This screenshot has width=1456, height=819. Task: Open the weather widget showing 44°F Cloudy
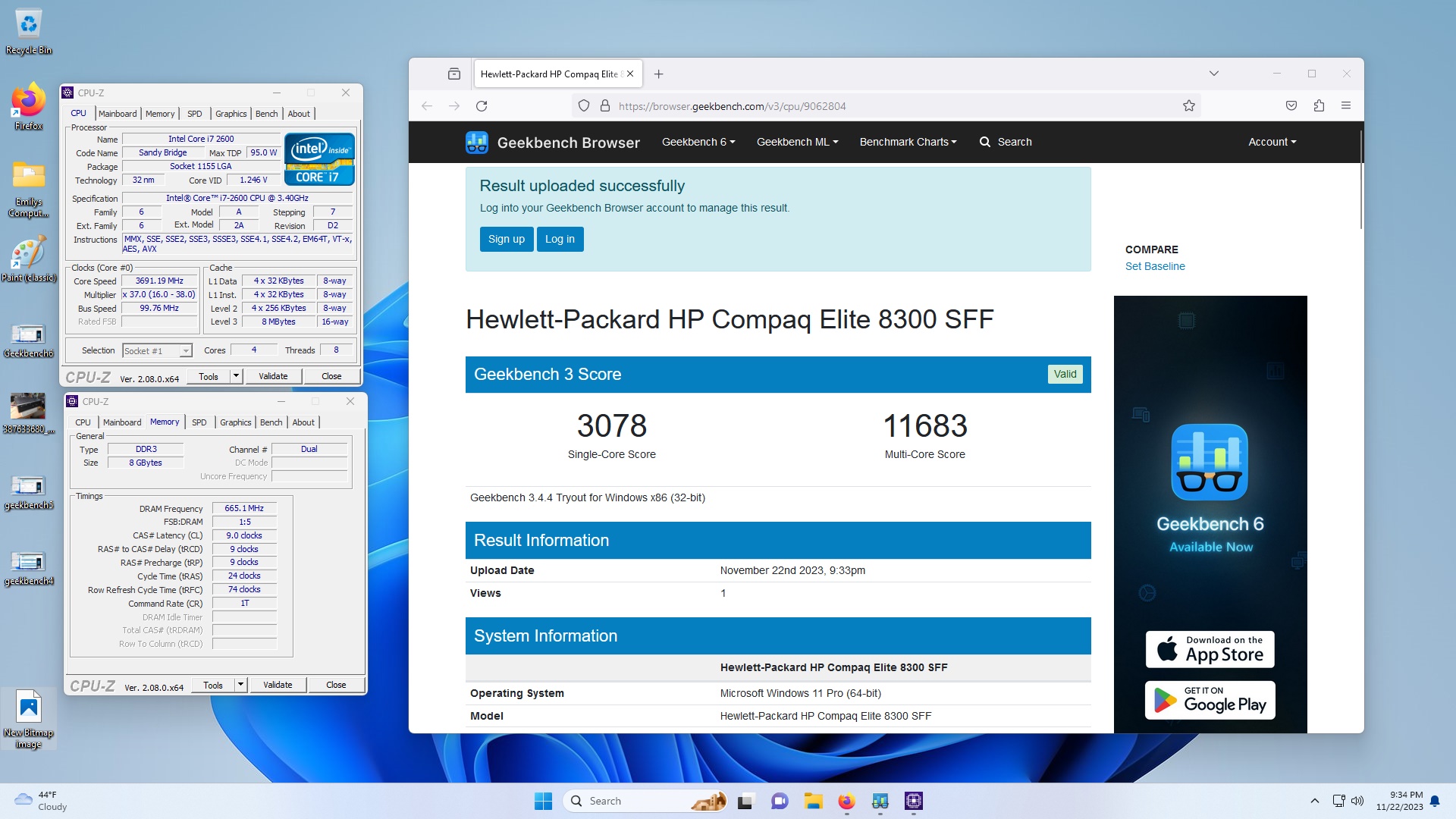[x=42, y=801]
